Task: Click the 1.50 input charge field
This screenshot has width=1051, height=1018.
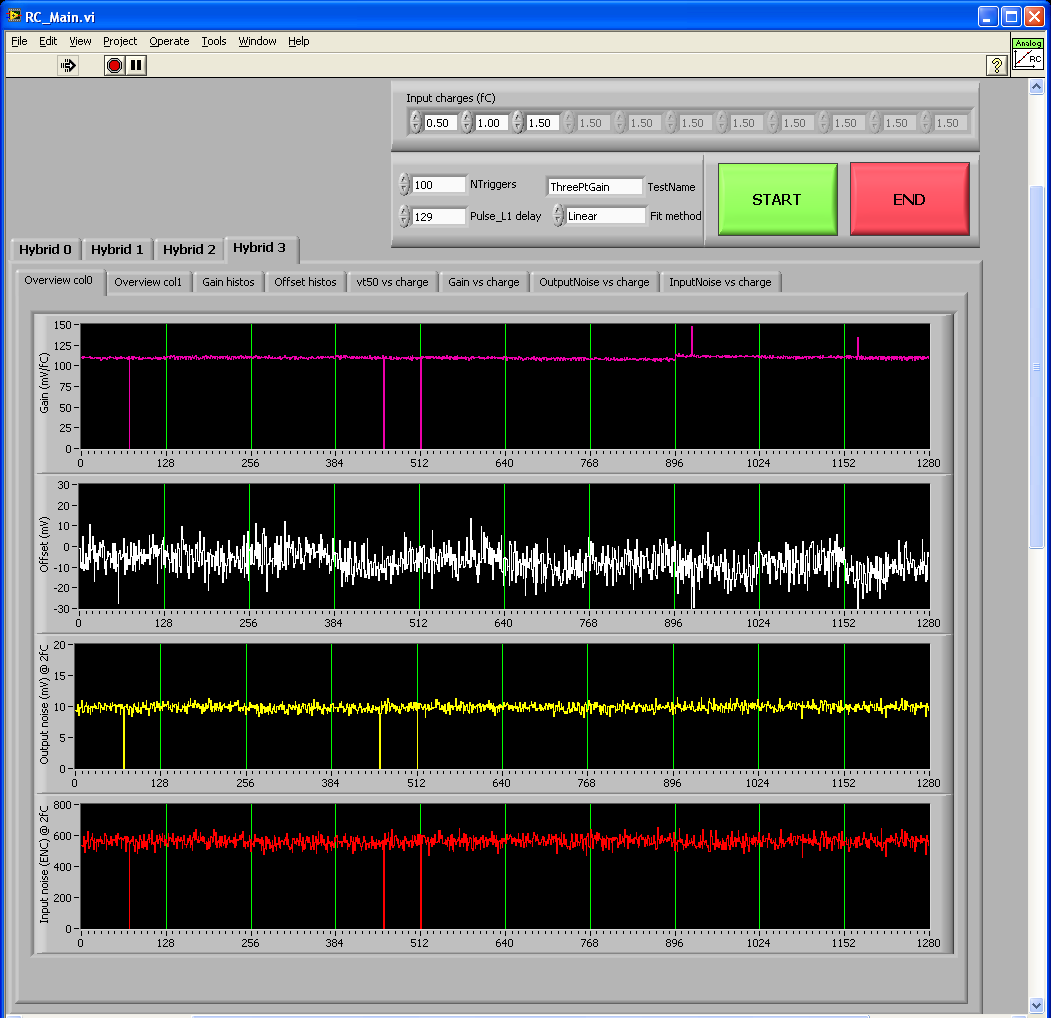Action: (541, 123)
